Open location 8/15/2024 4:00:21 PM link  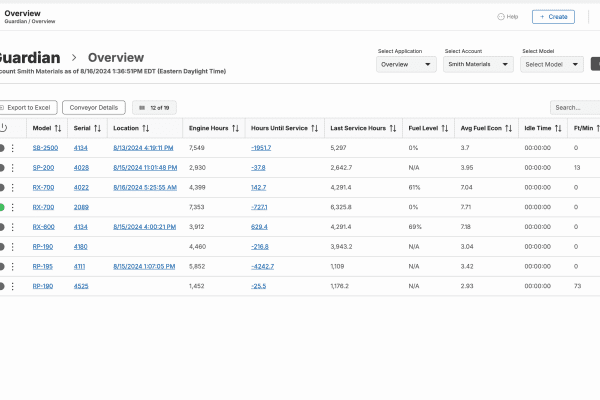145,227
